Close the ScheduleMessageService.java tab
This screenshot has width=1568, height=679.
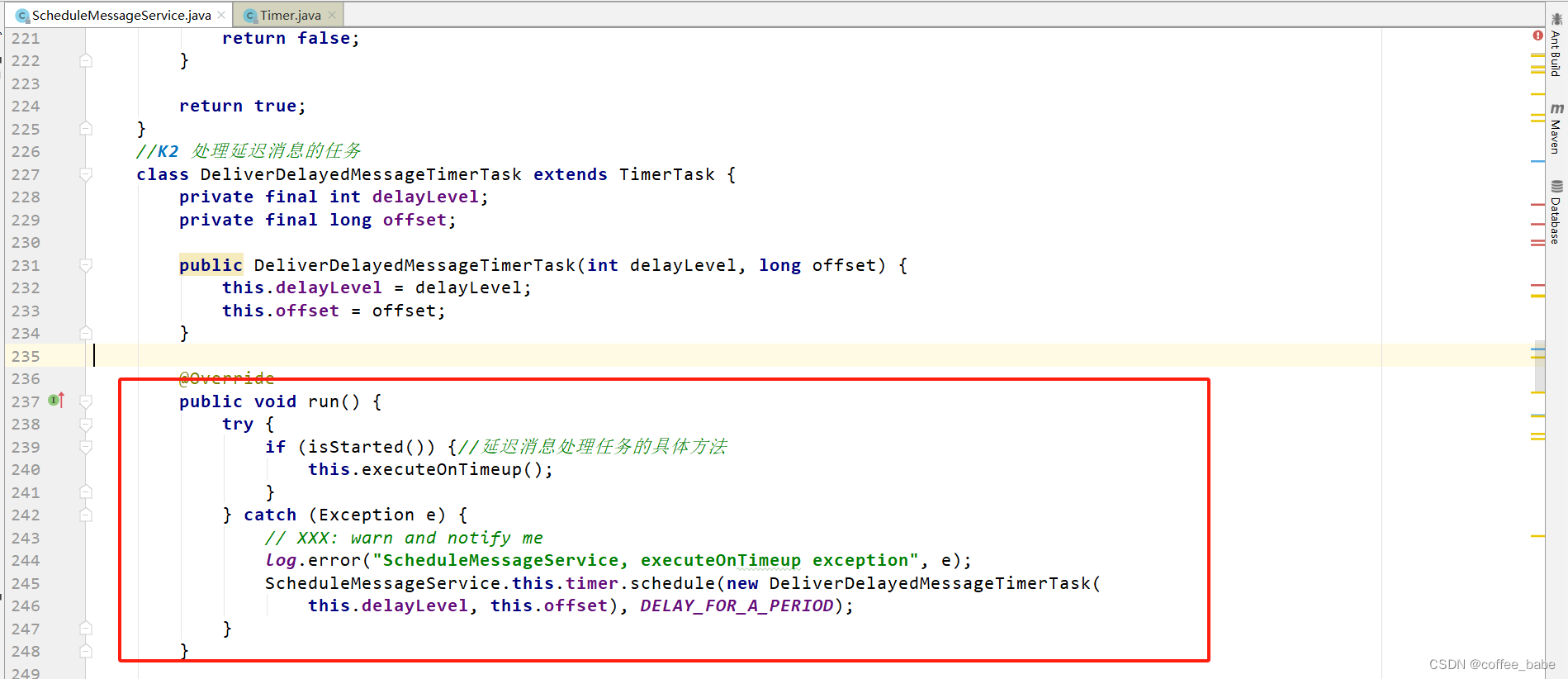pos(221,15)
